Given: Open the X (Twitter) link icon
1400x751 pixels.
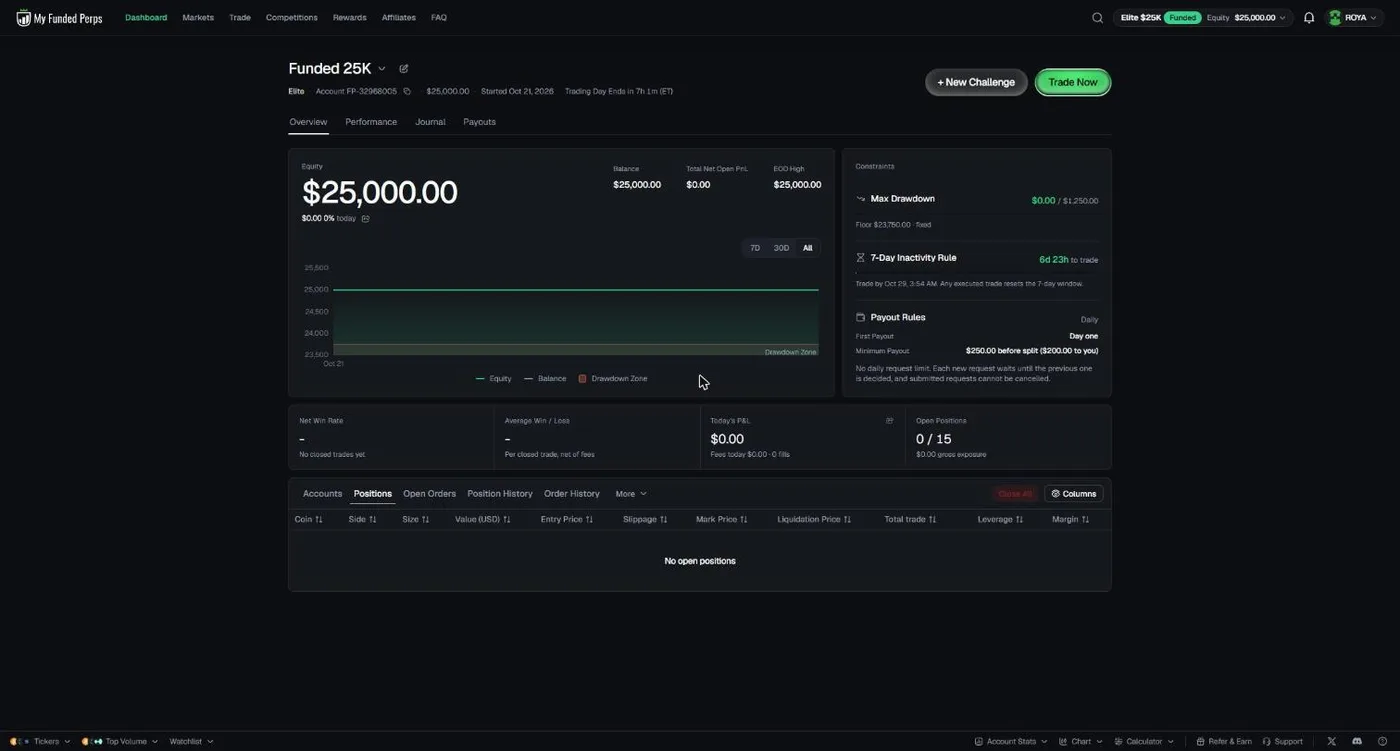Looking at the screenshot, I should point(1331,742).
